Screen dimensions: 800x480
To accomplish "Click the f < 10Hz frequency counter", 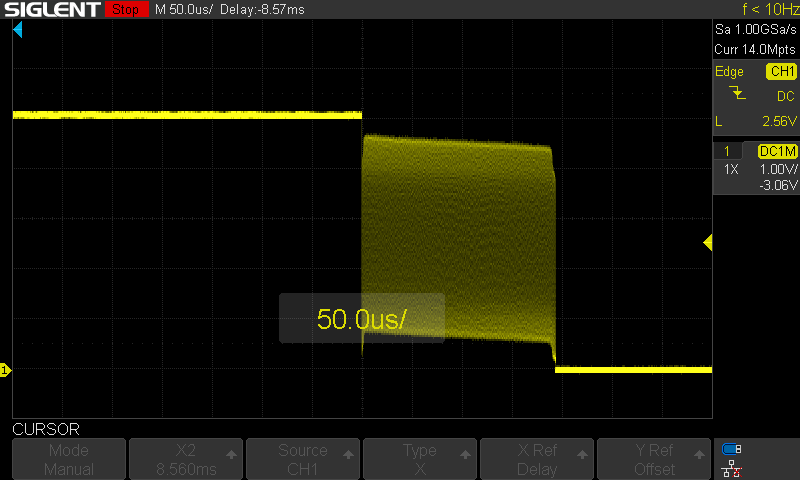I will pos(770,9).
